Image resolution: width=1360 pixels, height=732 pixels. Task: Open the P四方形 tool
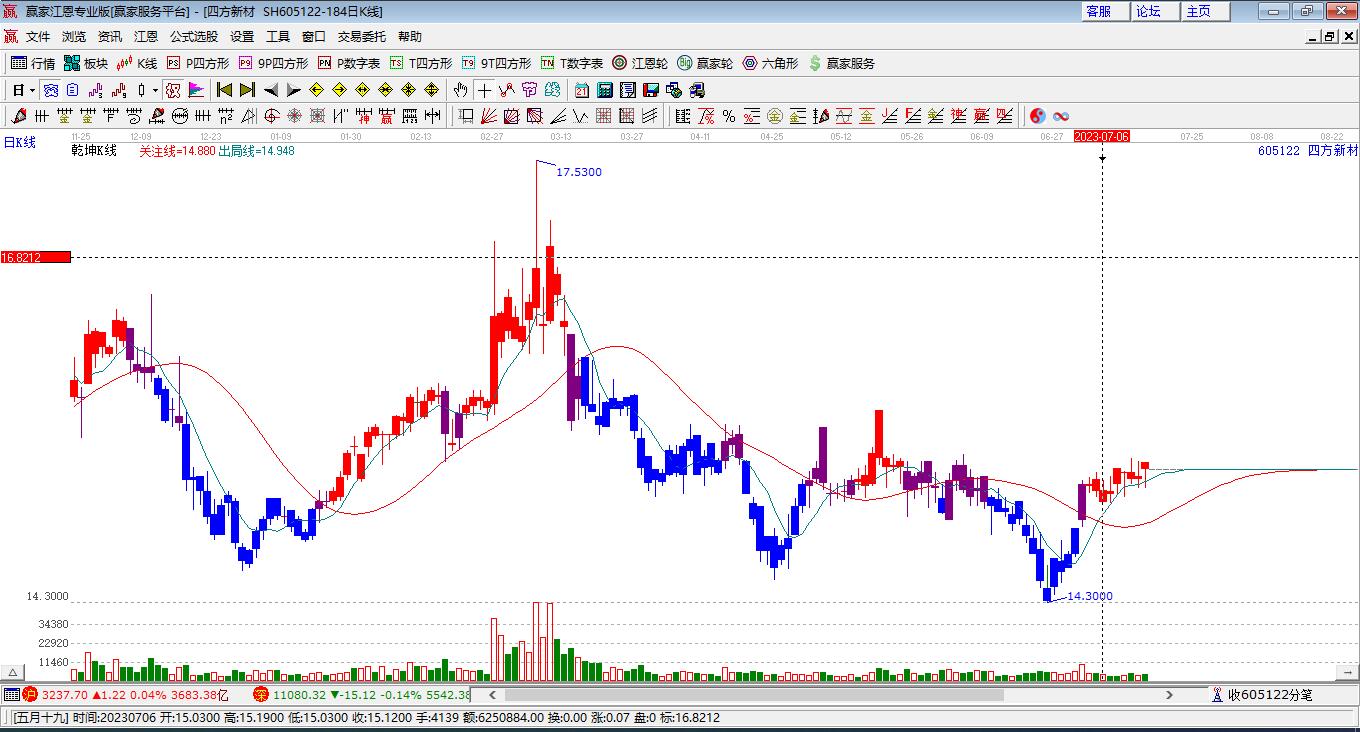click(198, 63)
